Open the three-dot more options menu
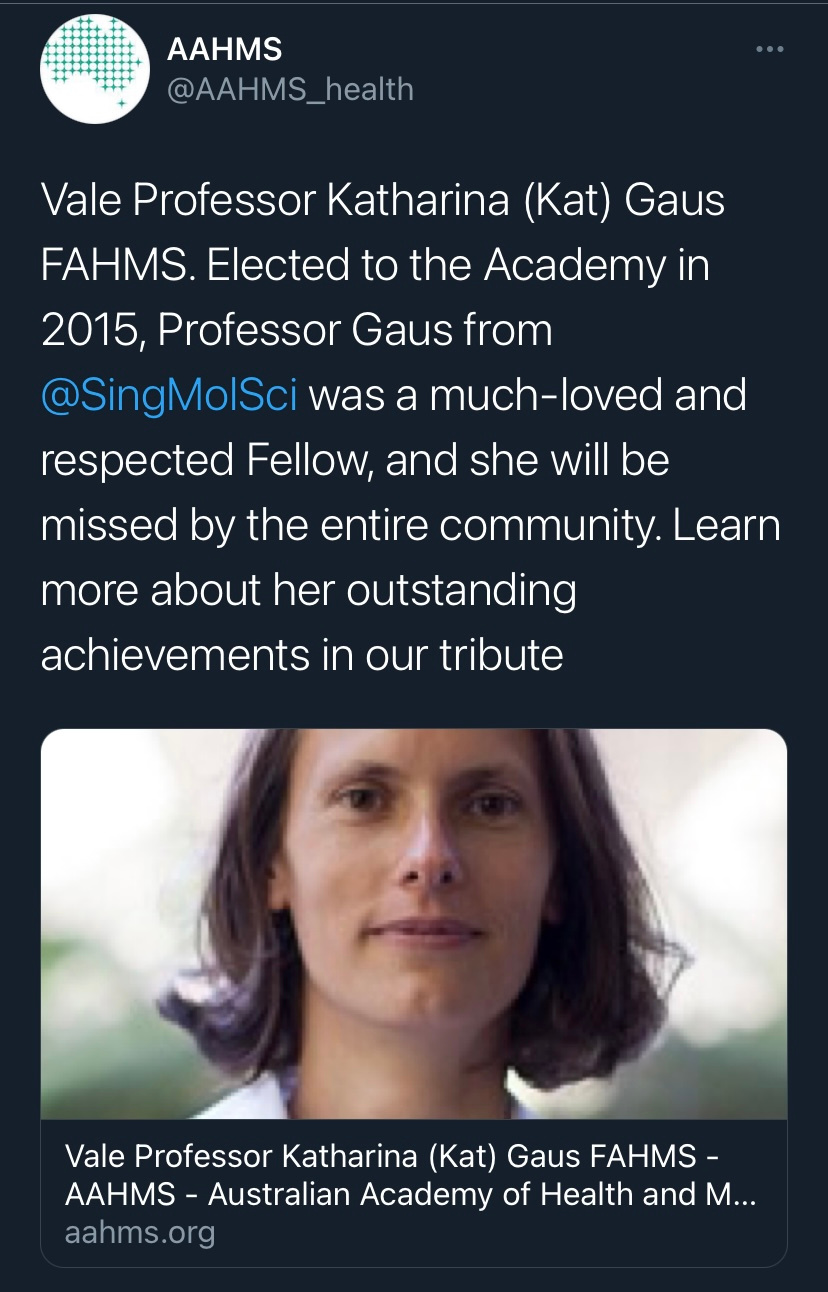The width and height of the screenshot is (828, 1292). 768,49
